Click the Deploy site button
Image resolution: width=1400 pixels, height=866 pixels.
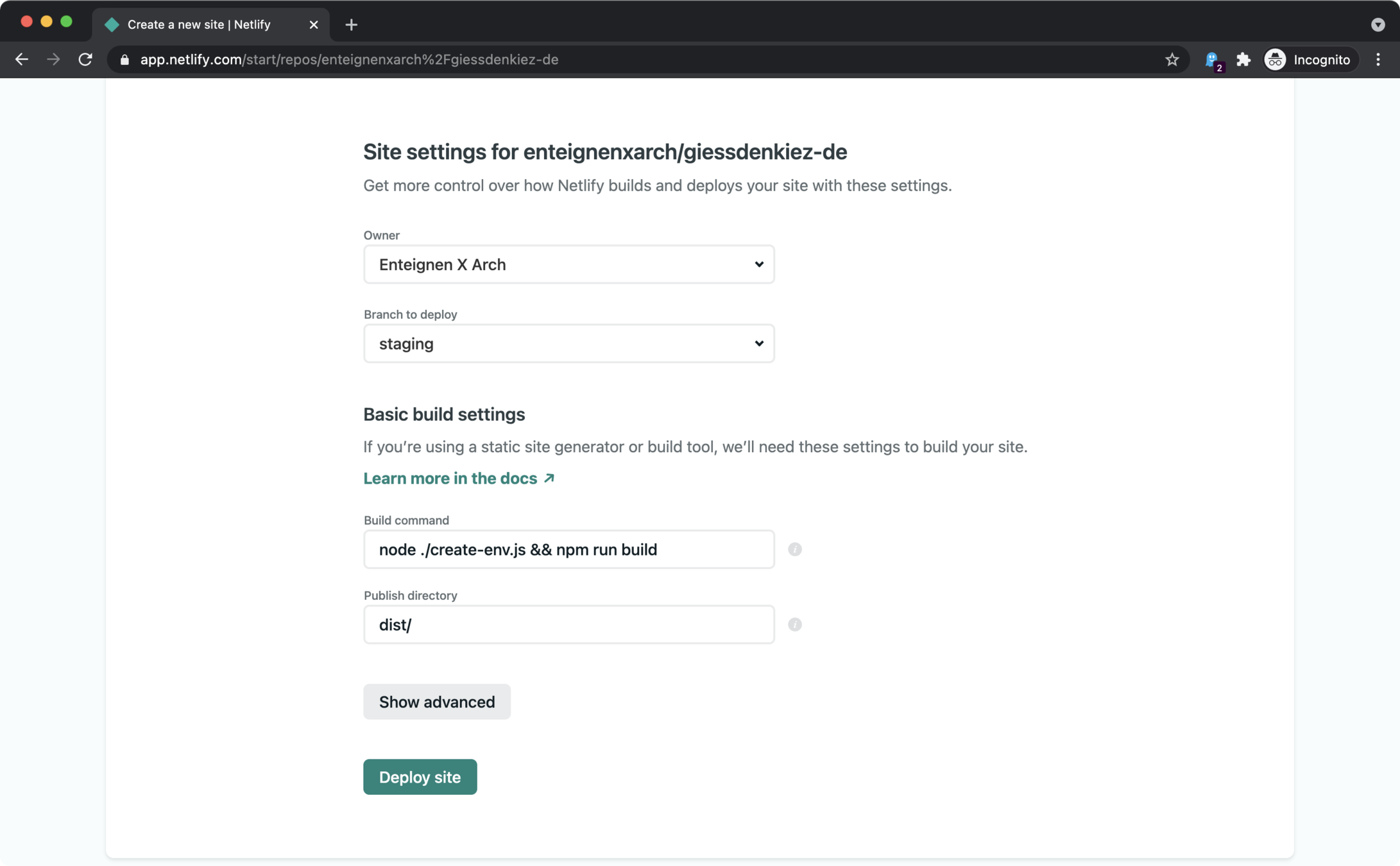pos(420,777)
